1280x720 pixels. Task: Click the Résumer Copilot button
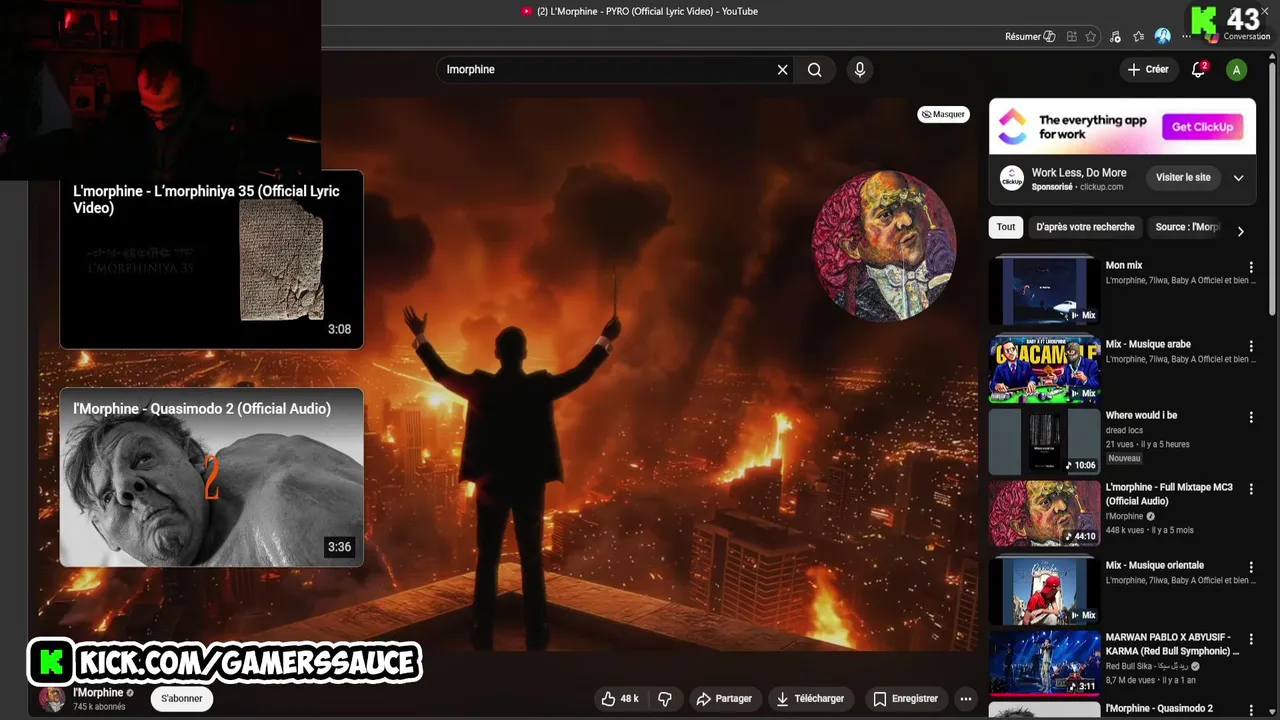point(1030,37)
